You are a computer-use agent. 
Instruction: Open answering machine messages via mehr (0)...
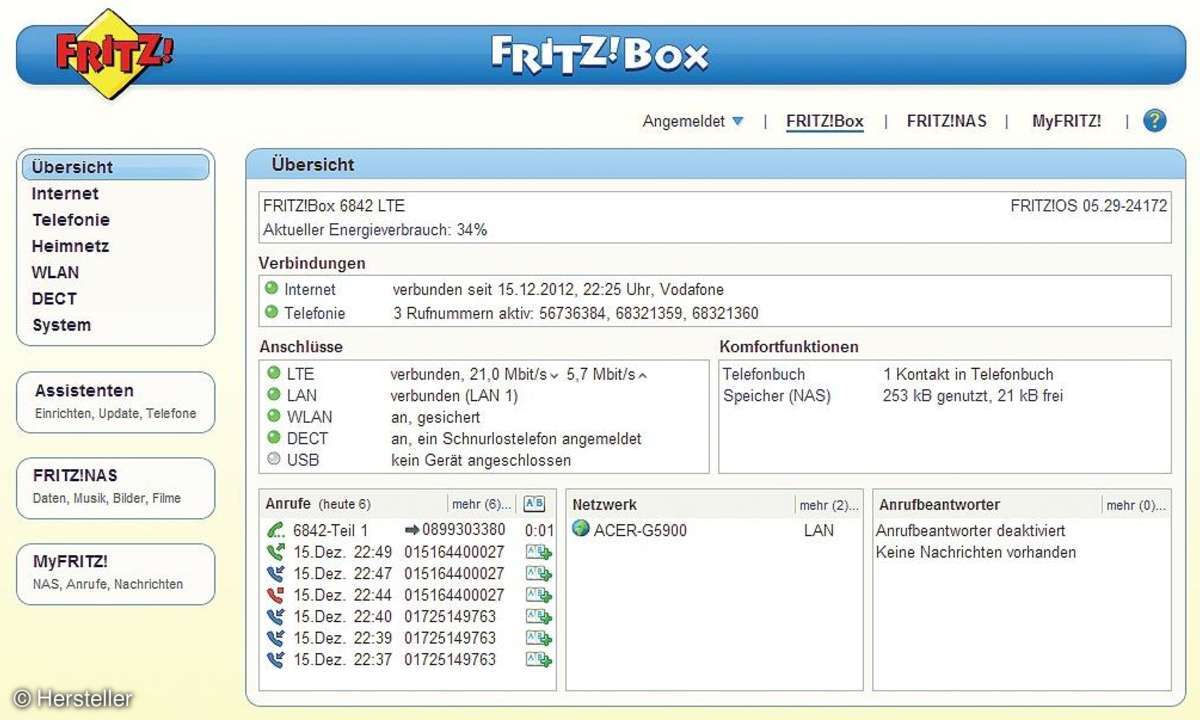click(x=1136, y=505)
